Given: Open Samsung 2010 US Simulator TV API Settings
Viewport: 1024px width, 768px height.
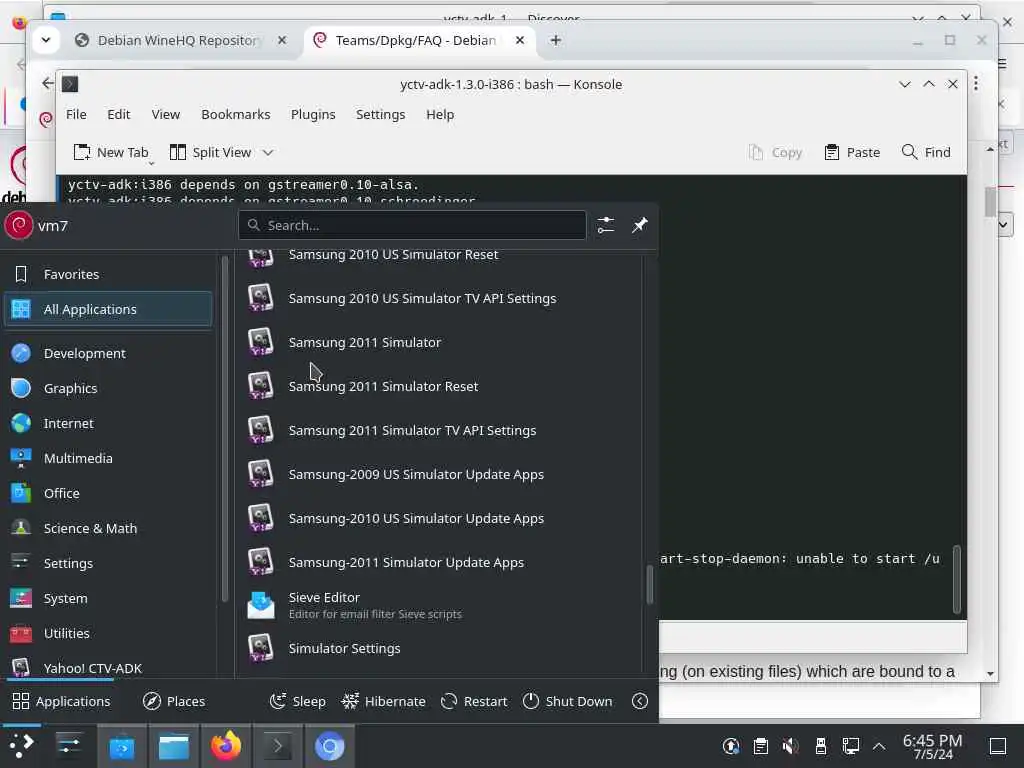Looking at the screenshot, I should click(438, 298).
